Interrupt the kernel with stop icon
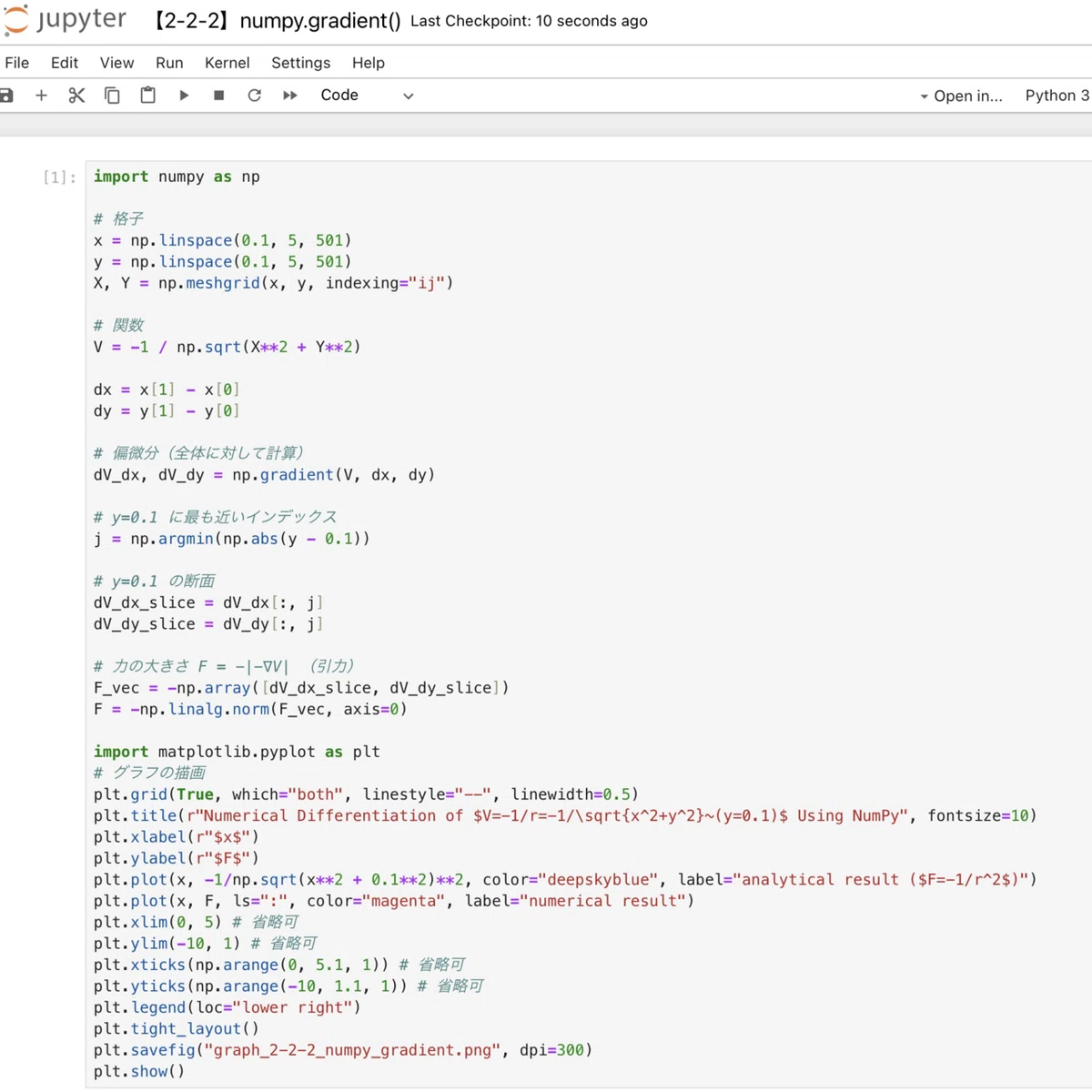 pos(219,96)
